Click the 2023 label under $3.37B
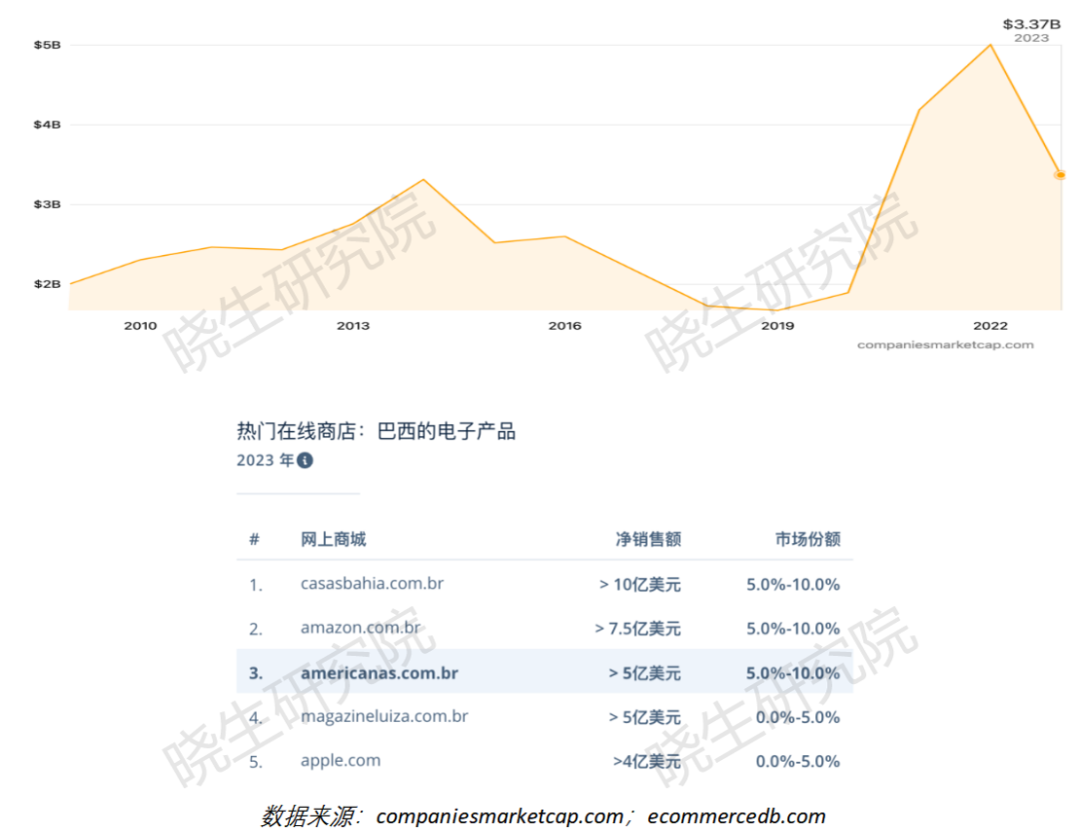This screenshot has height=832, width=1080. point(1031,38)
